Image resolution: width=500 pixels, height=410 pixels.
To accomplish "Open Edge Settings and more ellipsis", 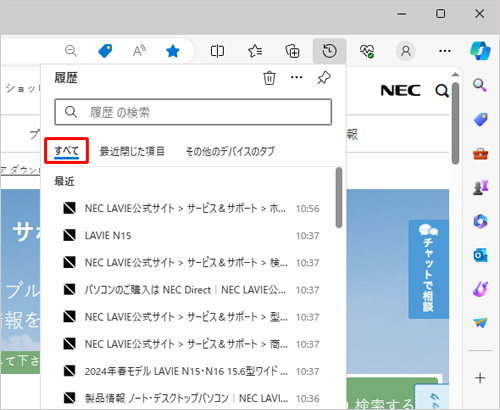I will 445,51.
